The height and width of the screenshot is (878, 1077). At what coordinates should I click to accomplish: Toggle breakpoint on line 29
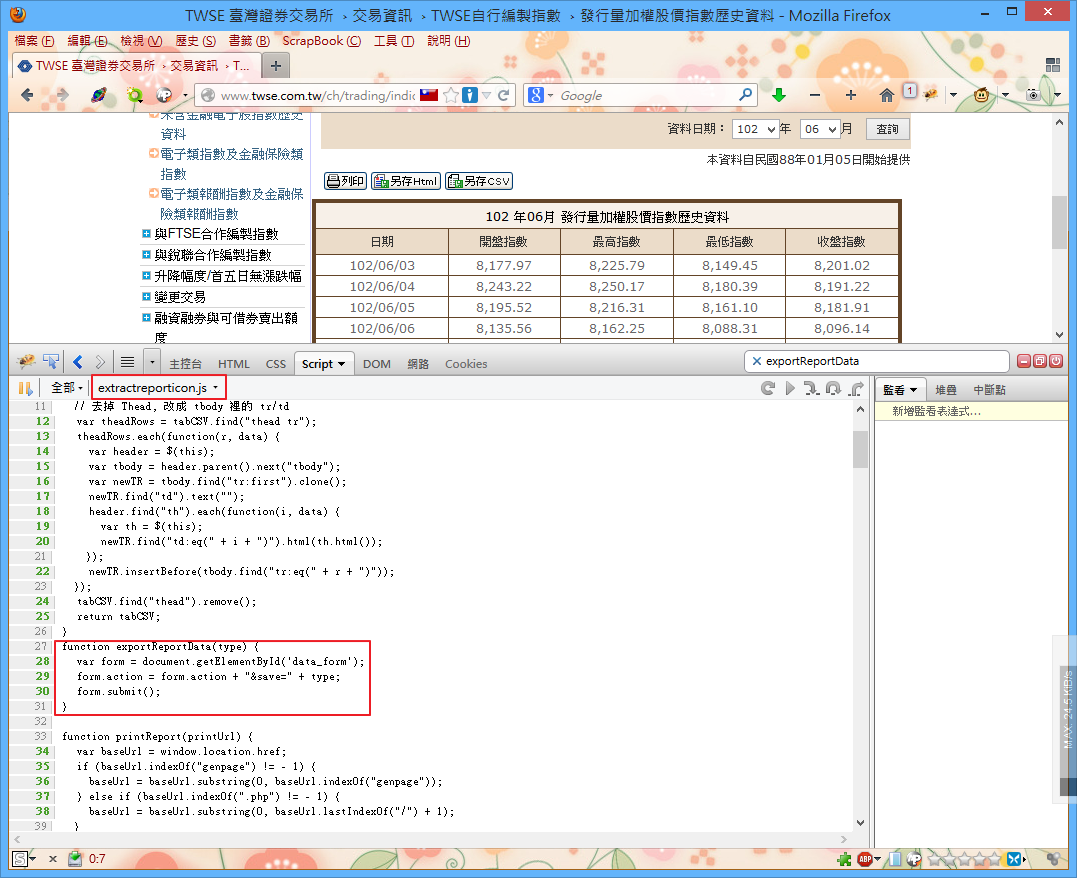(43, 676)
